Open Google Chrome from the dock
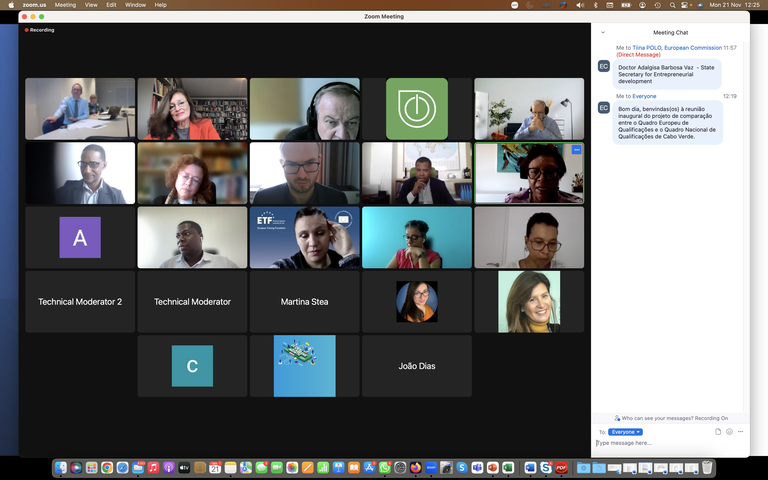 pyautogui.click(x=107, y=467)
